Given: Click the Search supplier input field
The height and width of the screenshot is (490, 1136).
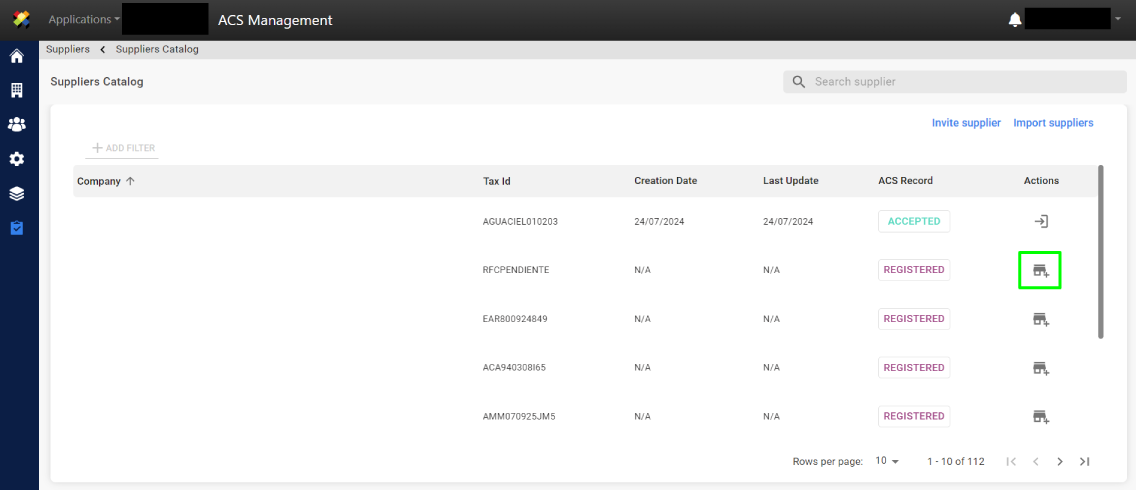Looking at the screenshot, I should pyautogui.click(x=954, y=82).
